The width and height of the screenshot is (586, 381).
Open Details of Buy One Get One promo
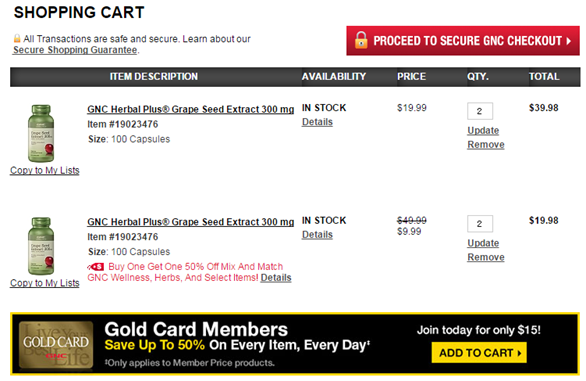[x=276, y=278]
